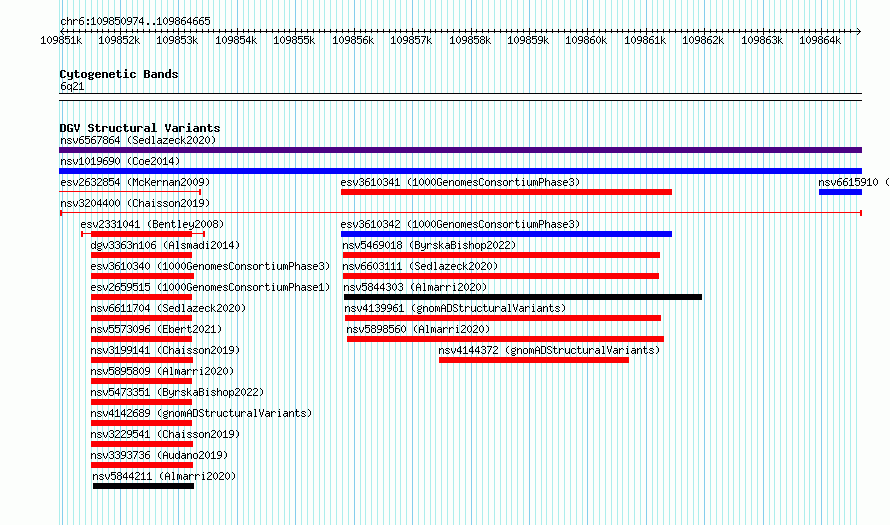The height and width of the screenshot is (525, 890).
Task: Click the 109858k ruler tick label
Action: [x=470, y=40]
